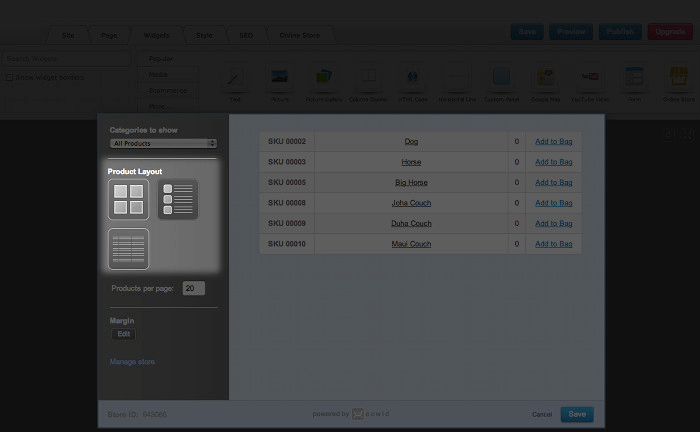
Task: Click Add to Bag for Duha Couch
Action: [554, 224]
